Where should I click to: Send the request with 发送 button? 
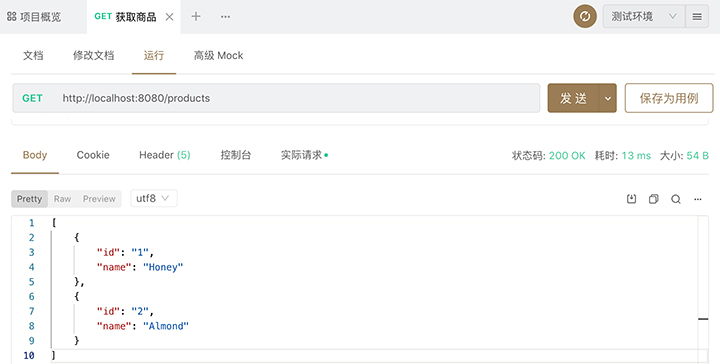click(573, 98)
